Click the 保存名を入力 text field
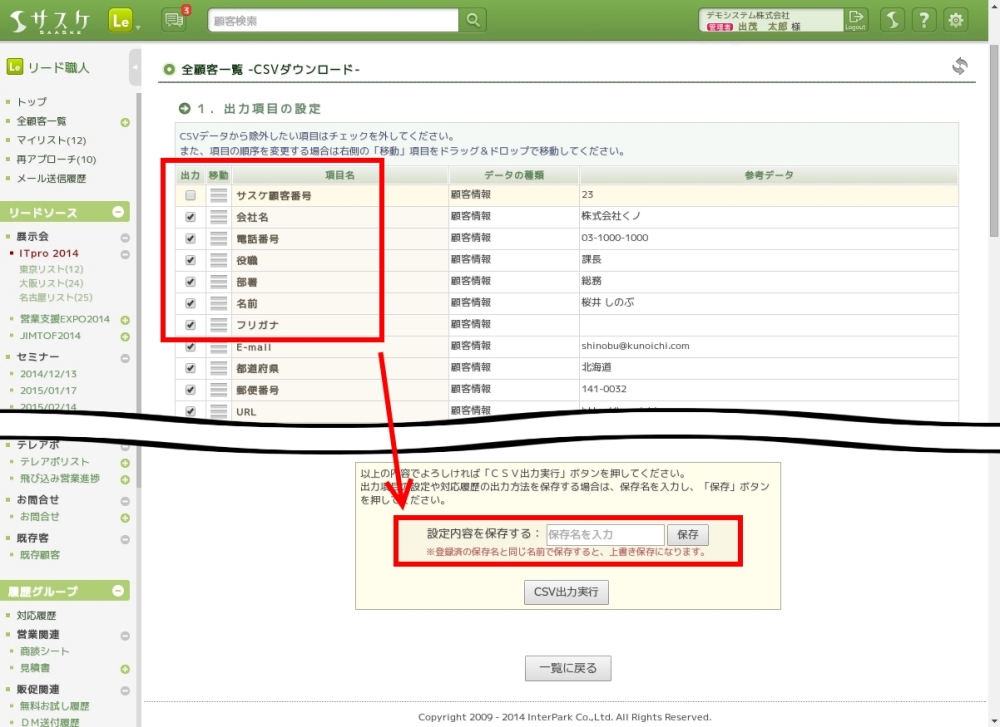The height and width of the screenshot is (727, 1000). click(x=605, y=535)
